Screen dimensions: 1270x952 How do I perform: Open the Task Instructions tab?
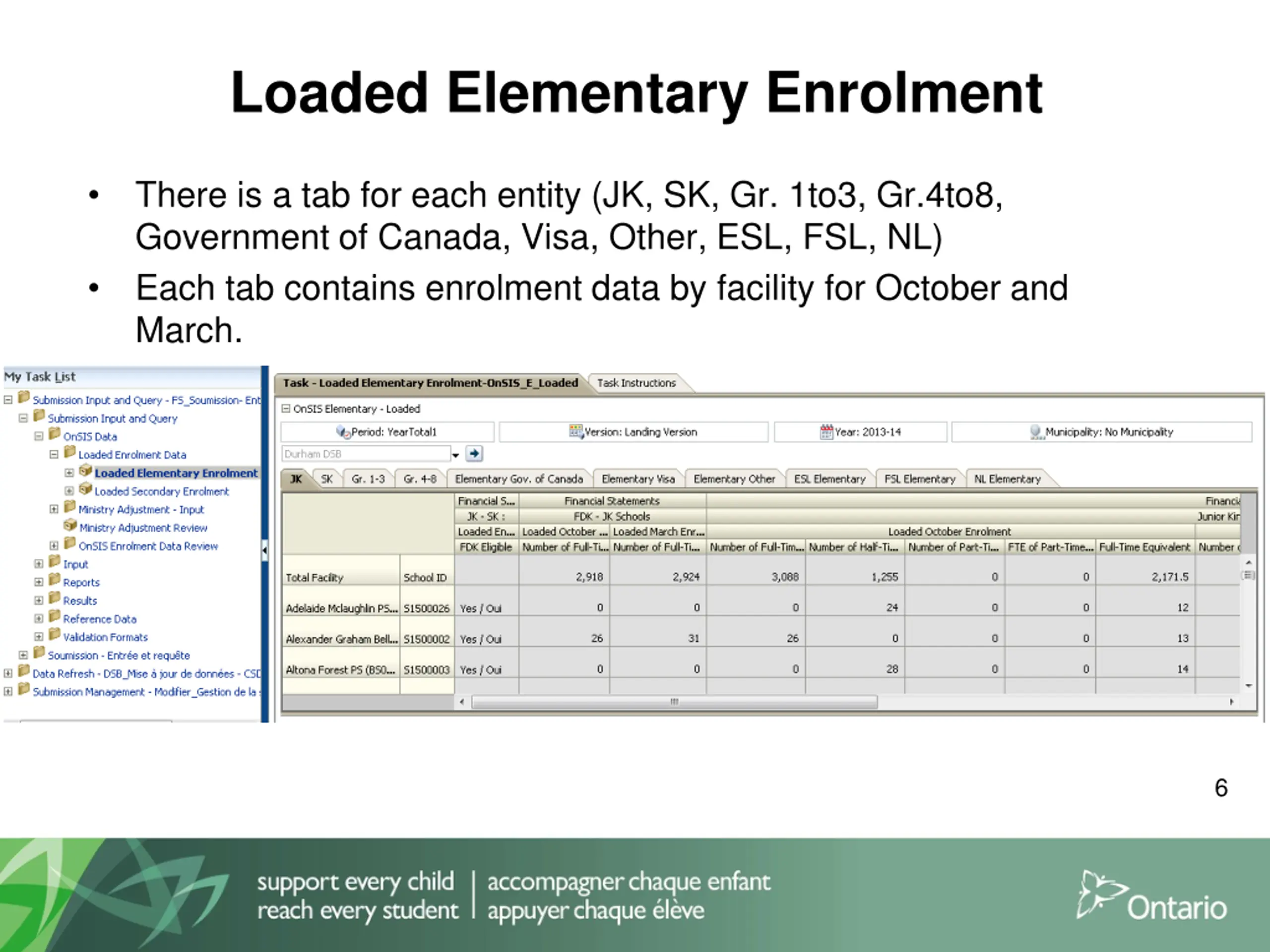click(636, 383)
